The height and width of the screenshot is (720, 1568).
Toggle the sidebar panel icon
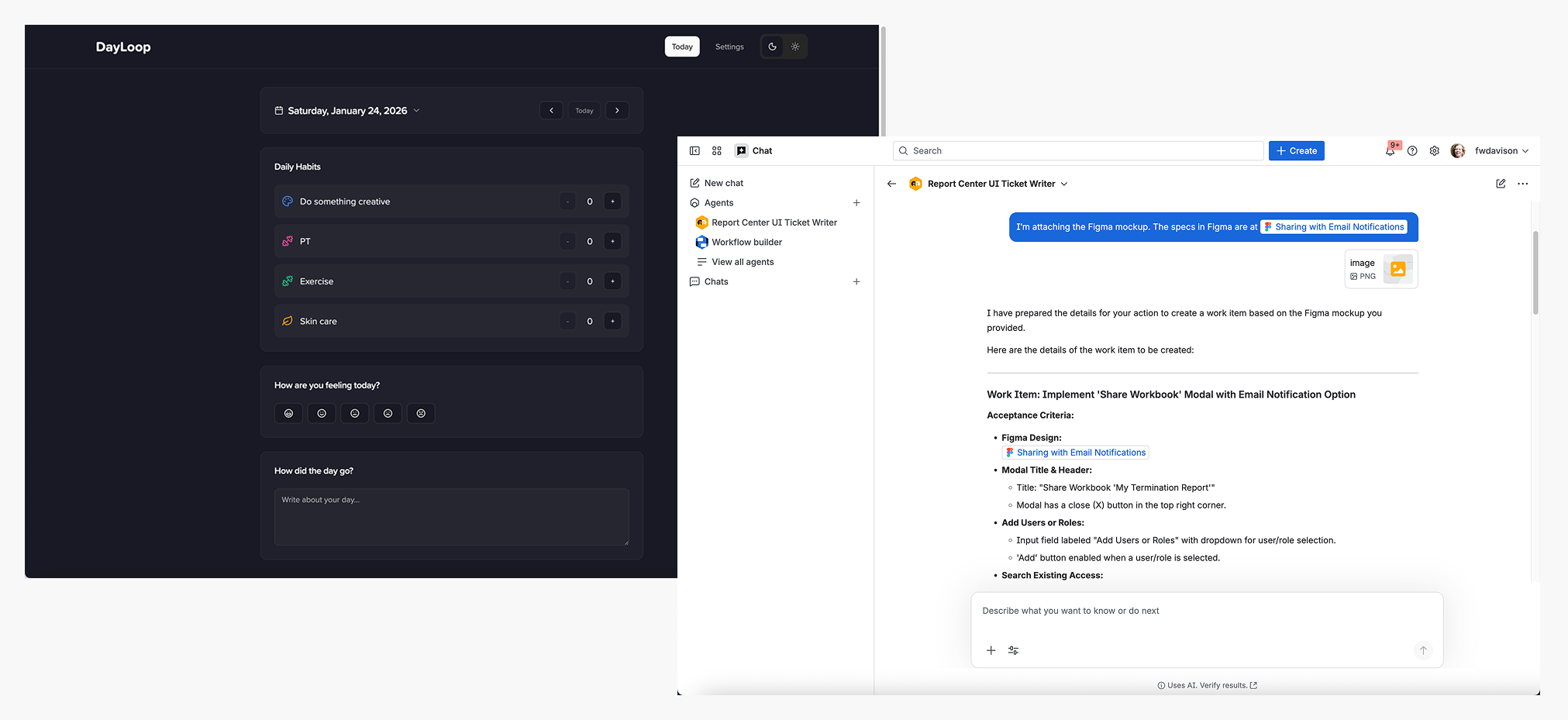click(x=694, y=151)
